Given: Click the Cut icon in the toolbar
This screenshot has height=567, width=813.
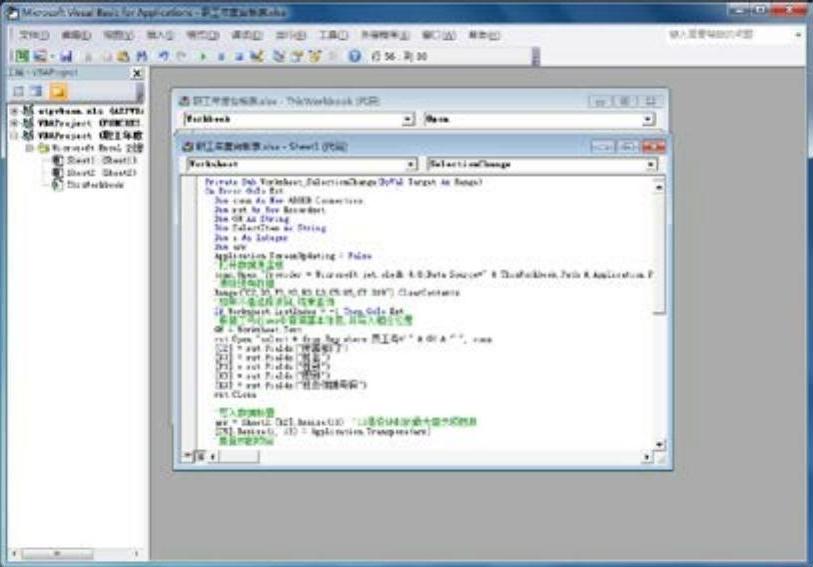Looking at the screenshot, I should pyautogui.click(x=88, y=56).
